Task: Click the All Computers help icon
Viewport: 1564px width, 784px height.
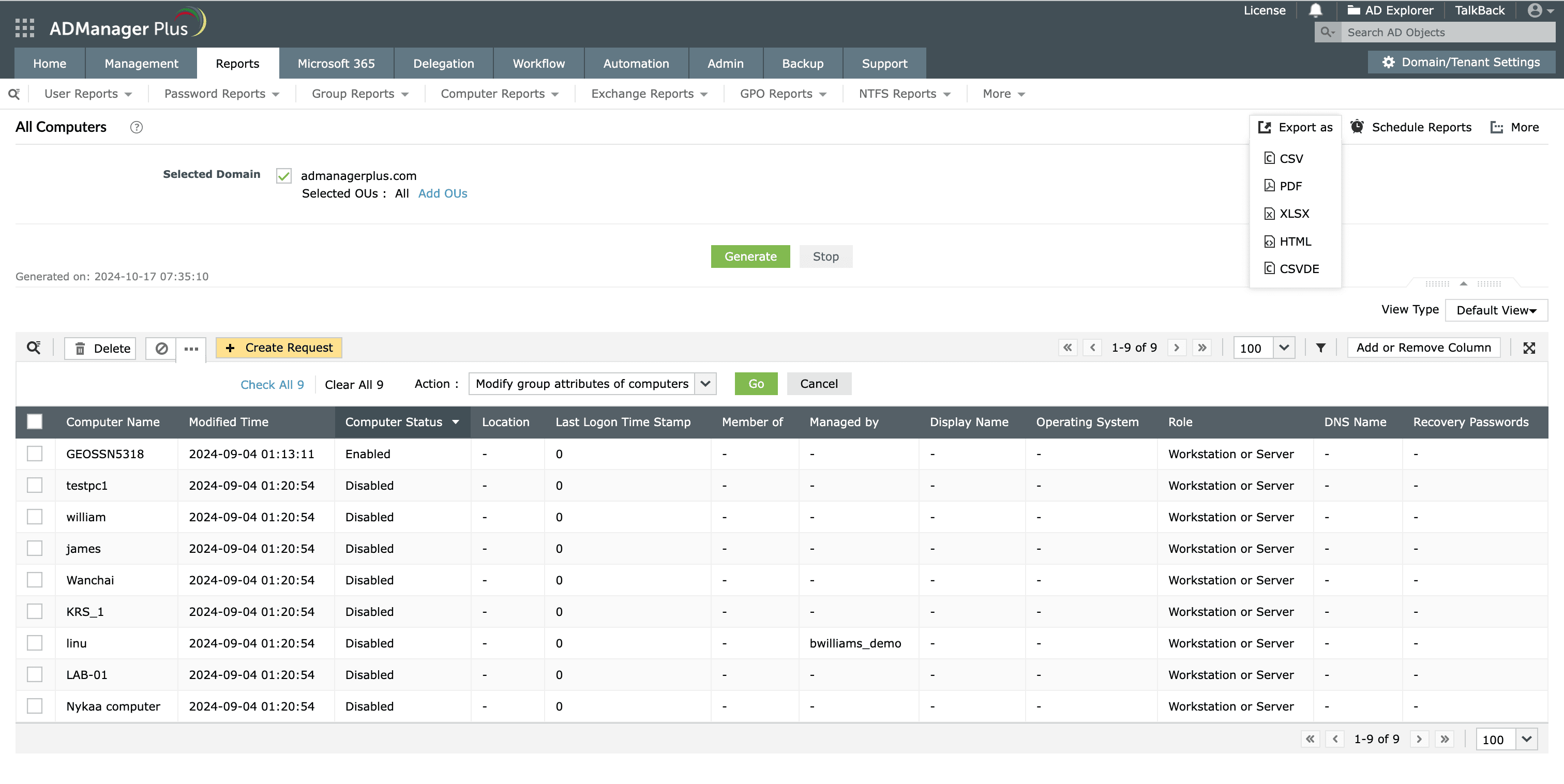Action: (x=137, y=128)
